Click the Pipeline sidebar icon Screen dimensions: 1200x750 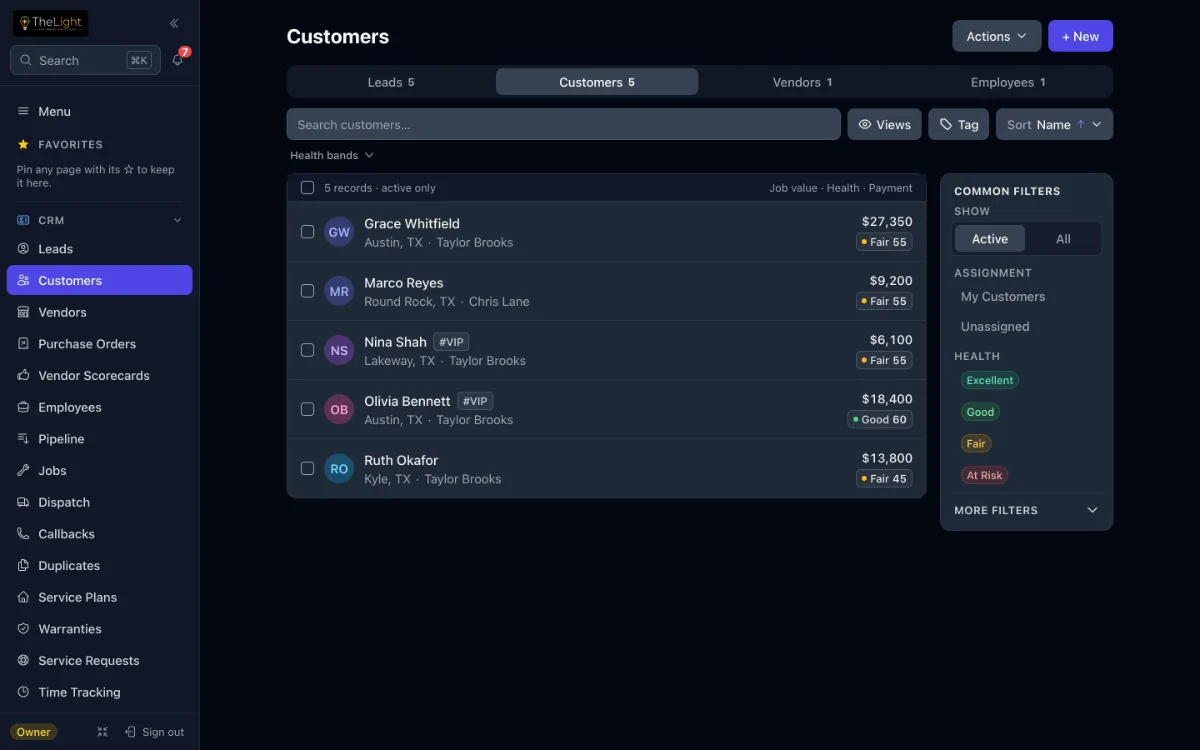click(23, 439)
